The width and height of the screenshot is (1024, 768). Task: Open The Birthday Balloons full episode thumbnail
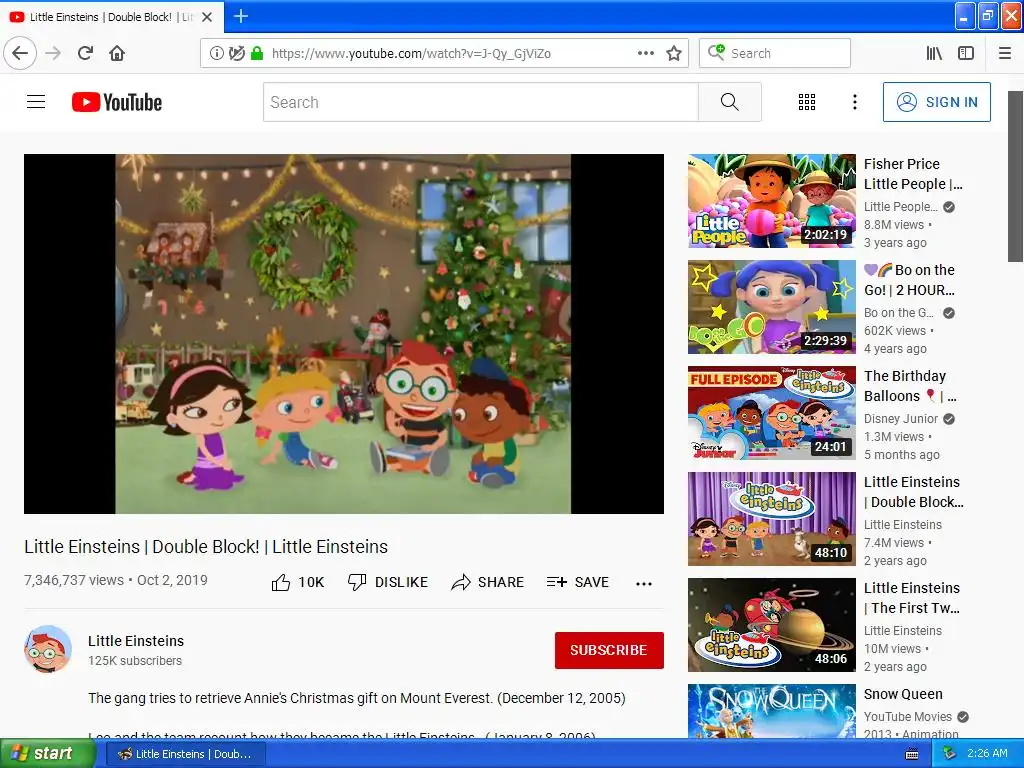[x=771, y=413]
